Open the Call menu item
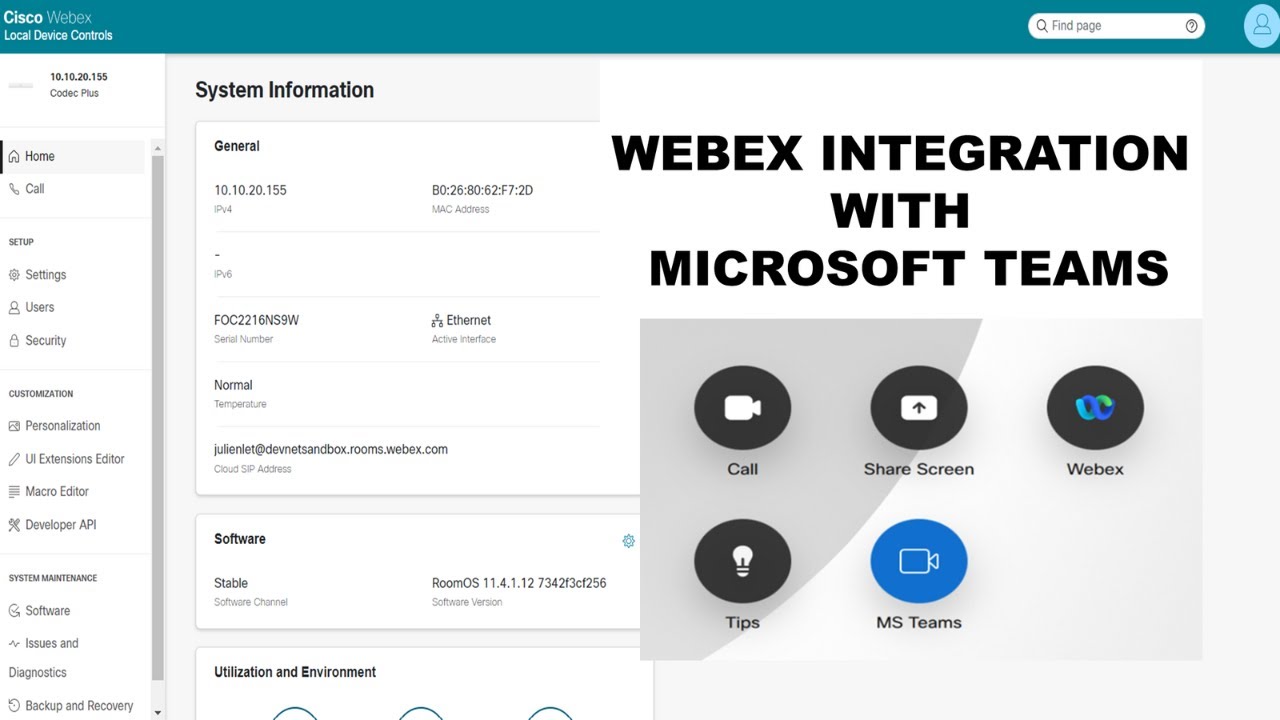This screenshot has width=1280, height=720. click(73, 189)
